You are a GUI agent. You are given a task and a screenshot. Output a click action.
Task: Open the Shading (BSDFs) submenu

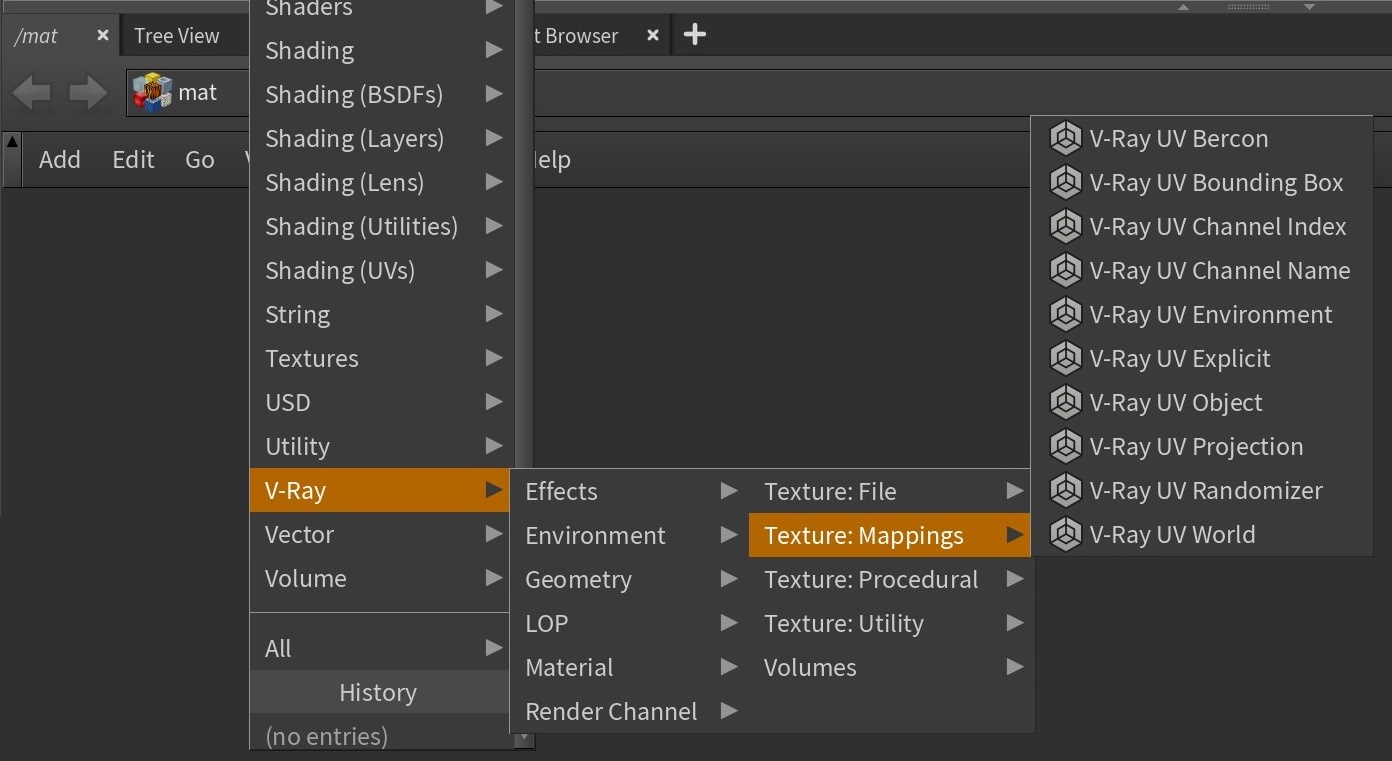[382, 94]
